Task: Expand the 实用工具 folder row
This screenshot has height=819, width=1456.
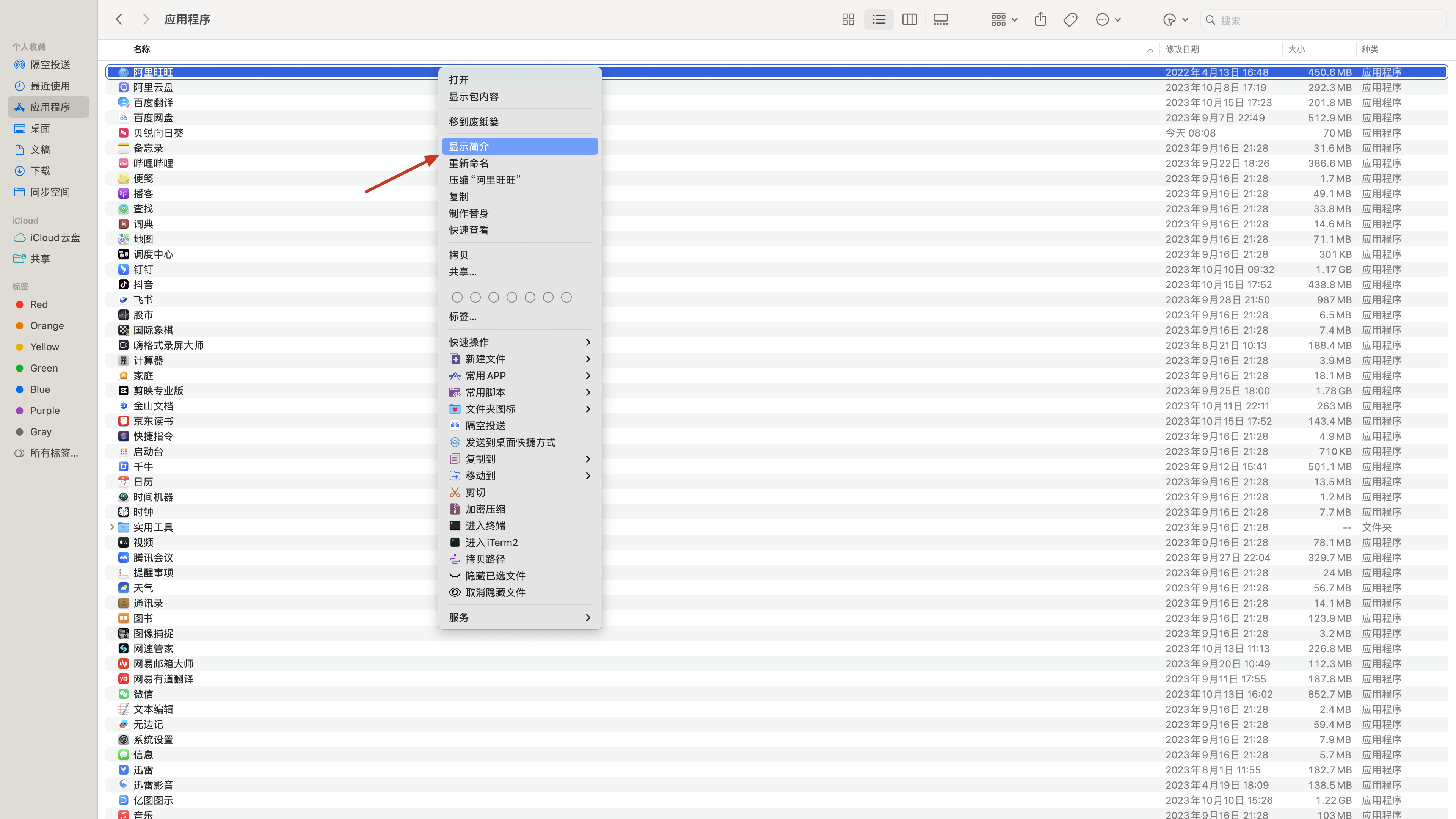Action: tap(112, 527)
